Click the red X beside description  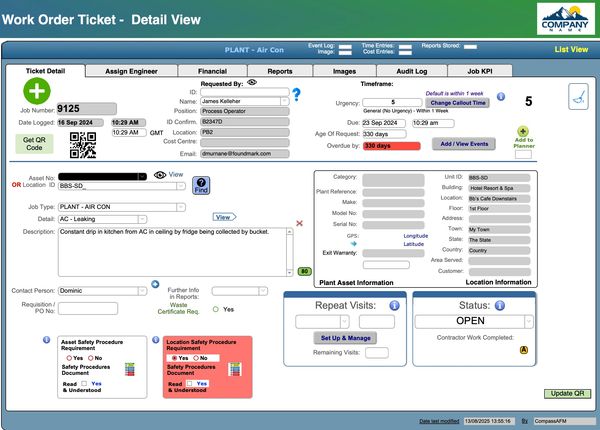pyautogui.click(x=299, y=223)
